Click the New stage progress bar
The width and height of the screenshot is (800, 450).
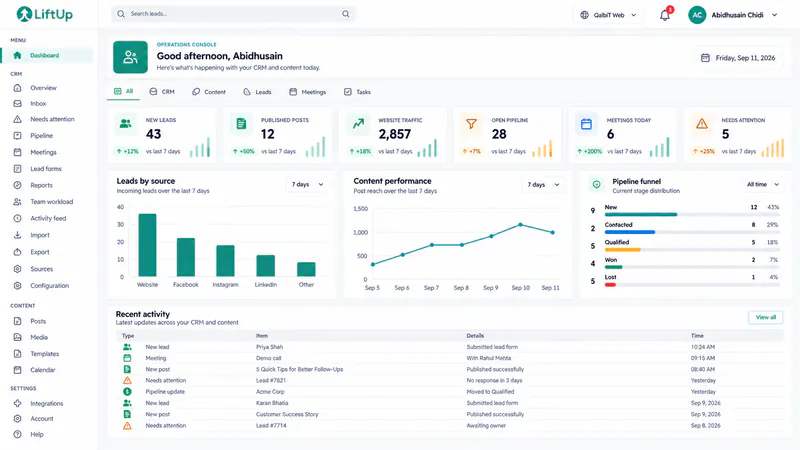692,215
